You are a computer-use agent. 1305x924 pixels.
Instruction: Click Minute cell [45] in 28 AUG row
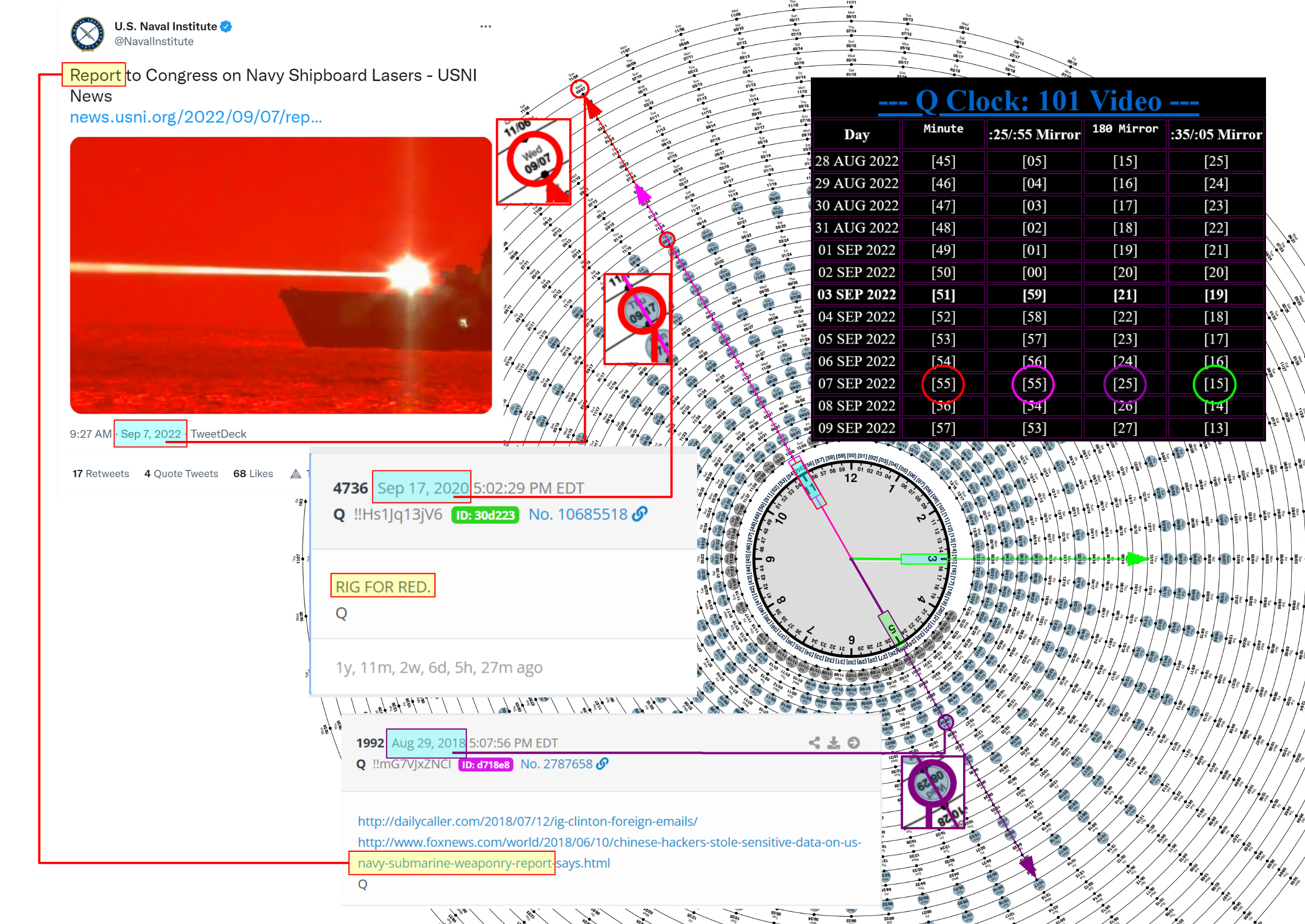coord(943,161)
